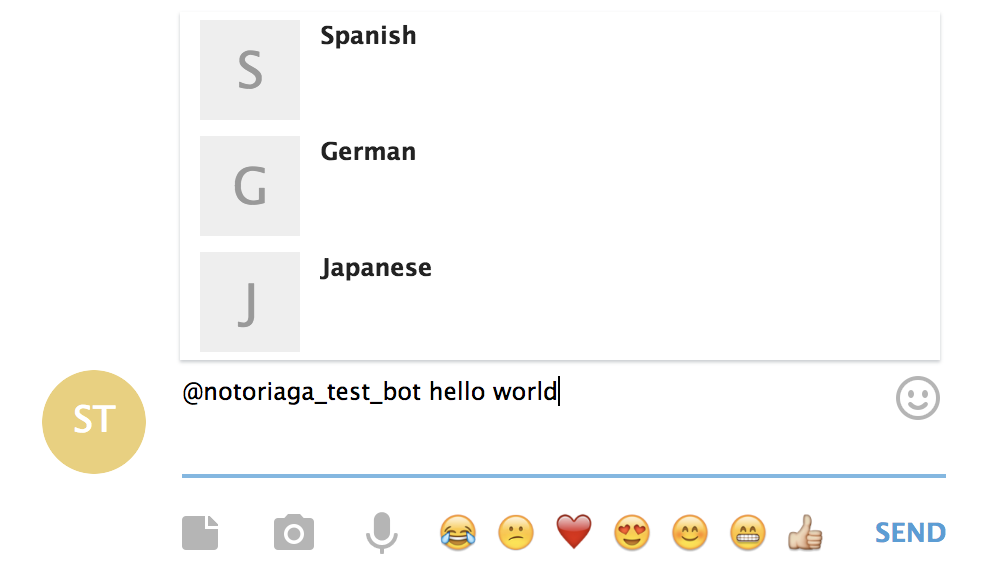Insert the tears of joy emoji

point(457,532)
